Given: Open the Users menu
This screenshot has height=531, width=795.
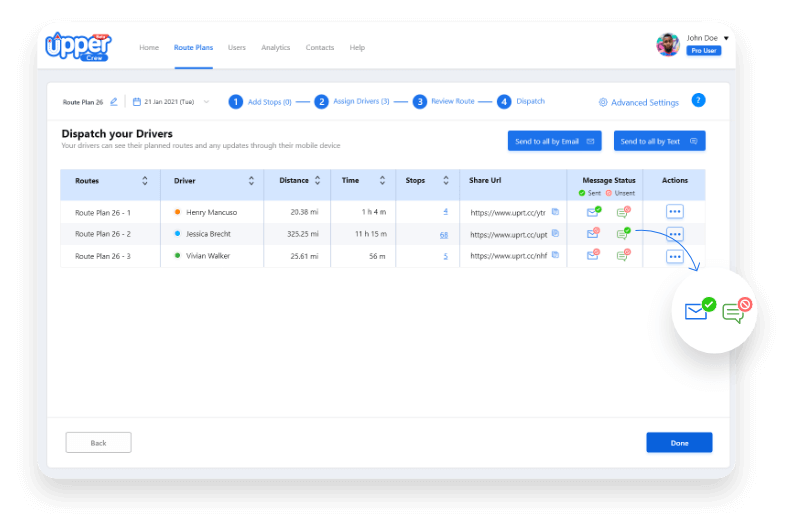Looking at the screenshot, I should pyautogui.click(x=237, y=47).
